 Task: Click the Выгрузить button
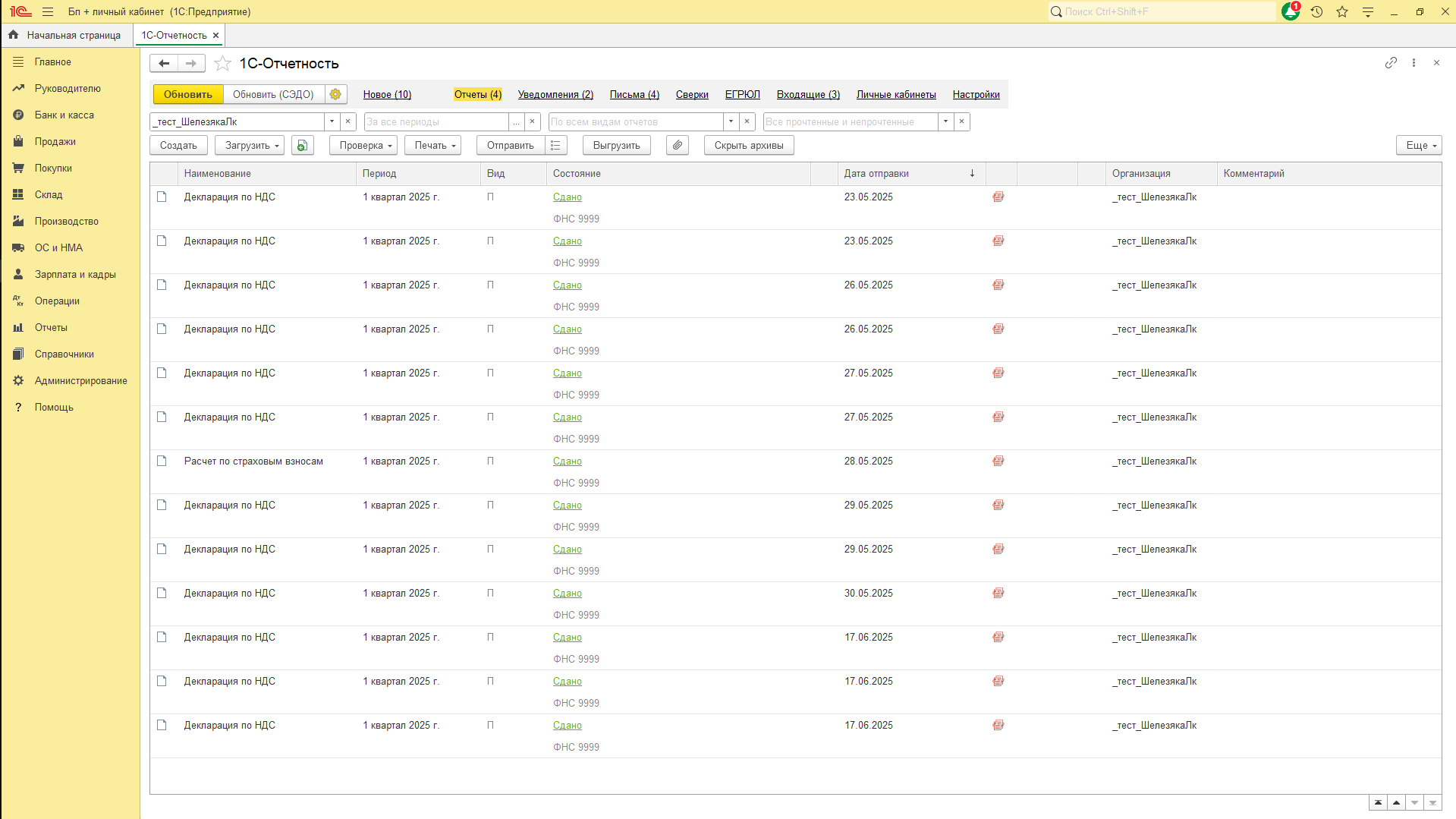(x=616, y=145)
